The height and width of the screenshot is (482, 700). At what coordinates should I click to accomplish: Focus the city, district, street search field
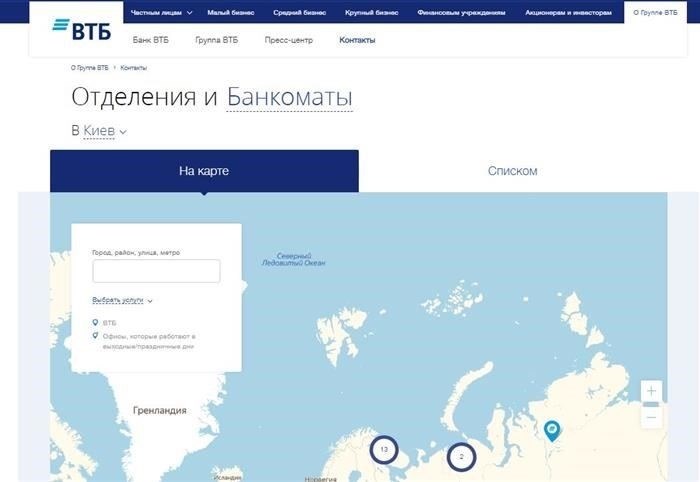click(x=156, y=271)
